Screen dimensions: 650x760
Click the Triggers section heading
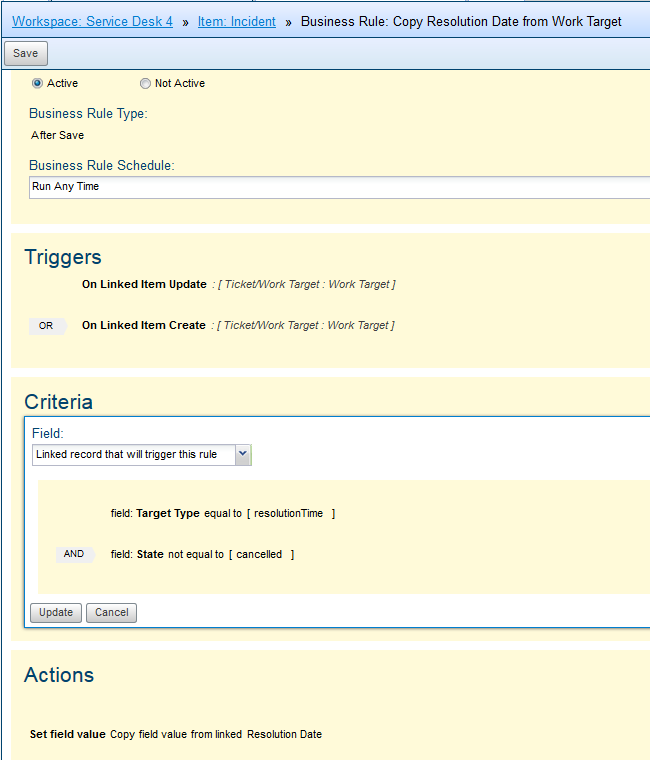click(63, 258)
